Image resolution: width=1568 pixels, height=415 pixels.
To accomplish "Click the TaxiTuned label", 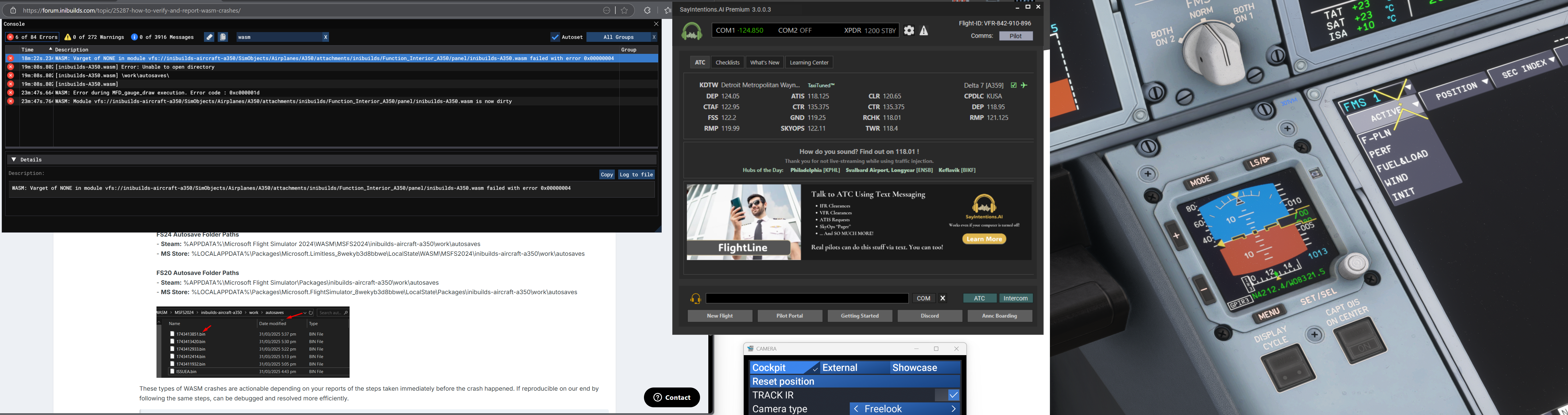I will [x=821, y=85].
